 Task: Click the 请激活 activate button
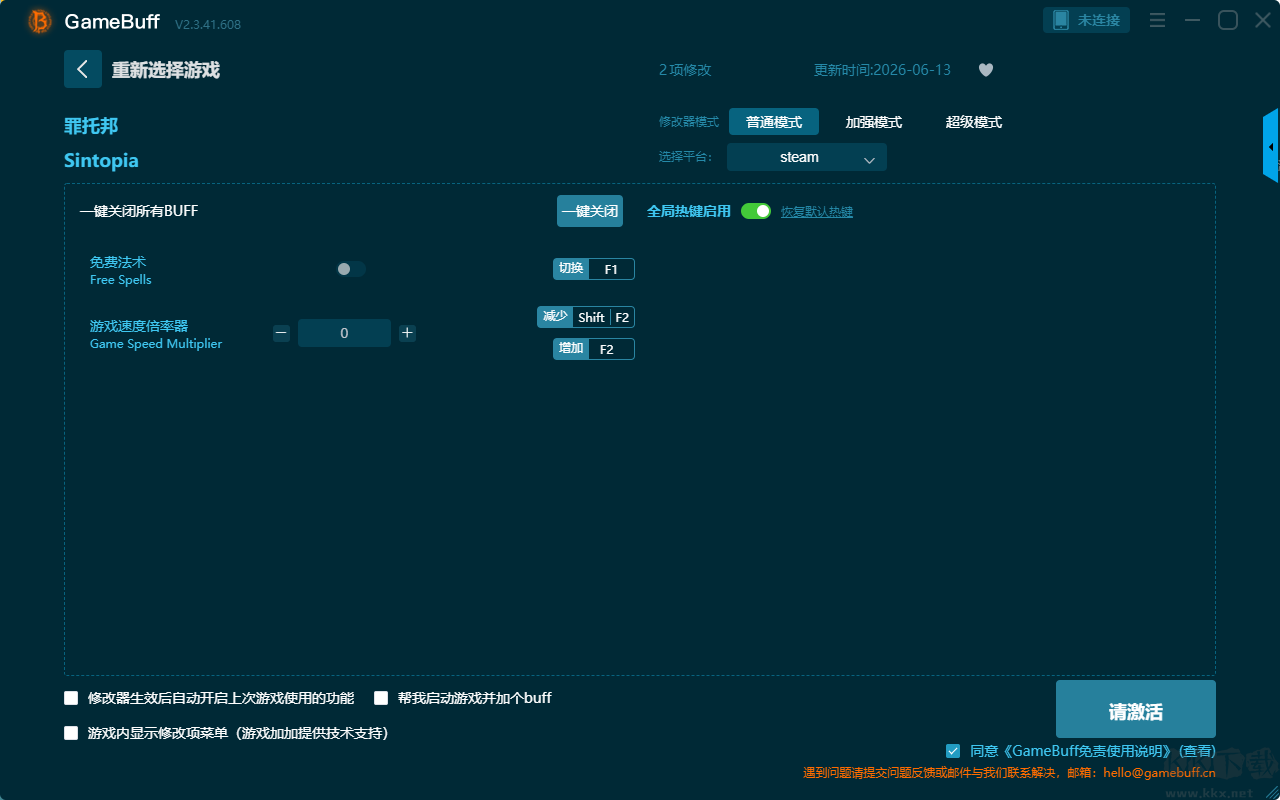(1136, 711)
